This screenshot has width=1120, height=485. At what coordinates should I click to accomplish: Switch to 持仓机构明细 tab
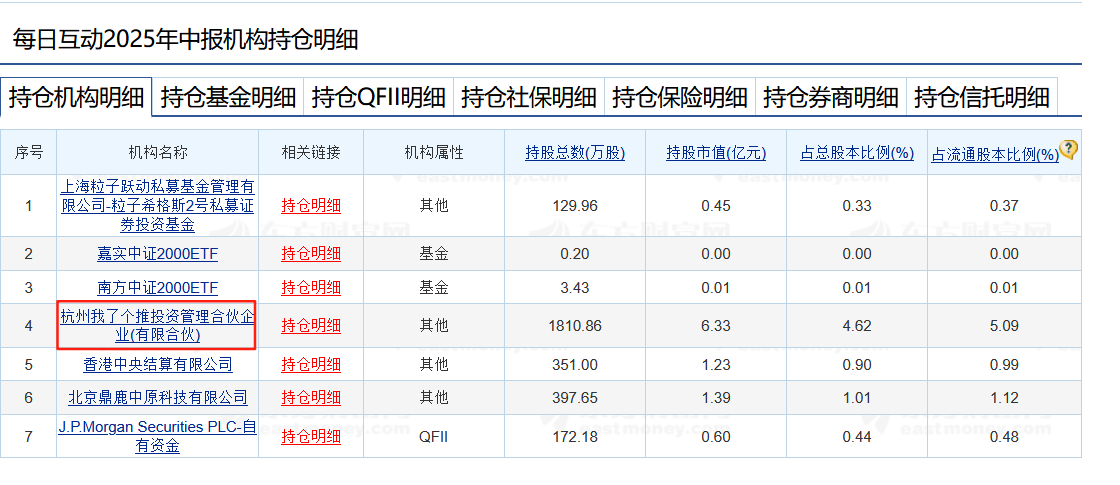(x=76, y=97)
